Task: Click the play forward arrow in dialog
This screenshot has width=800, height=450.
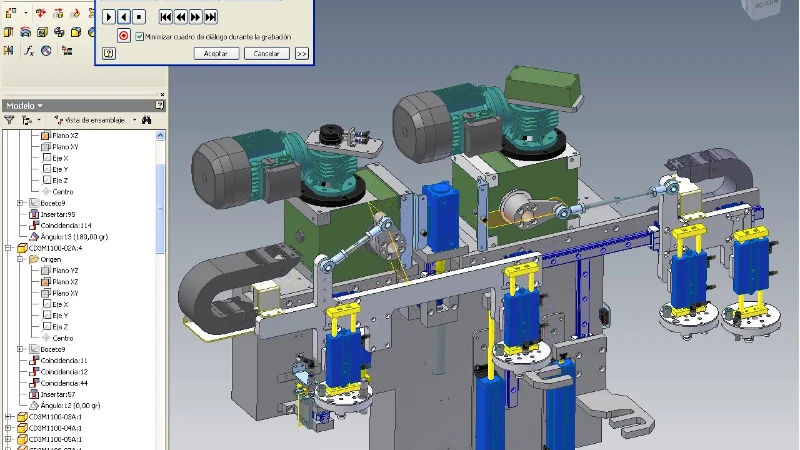Action: pos(109,17)
